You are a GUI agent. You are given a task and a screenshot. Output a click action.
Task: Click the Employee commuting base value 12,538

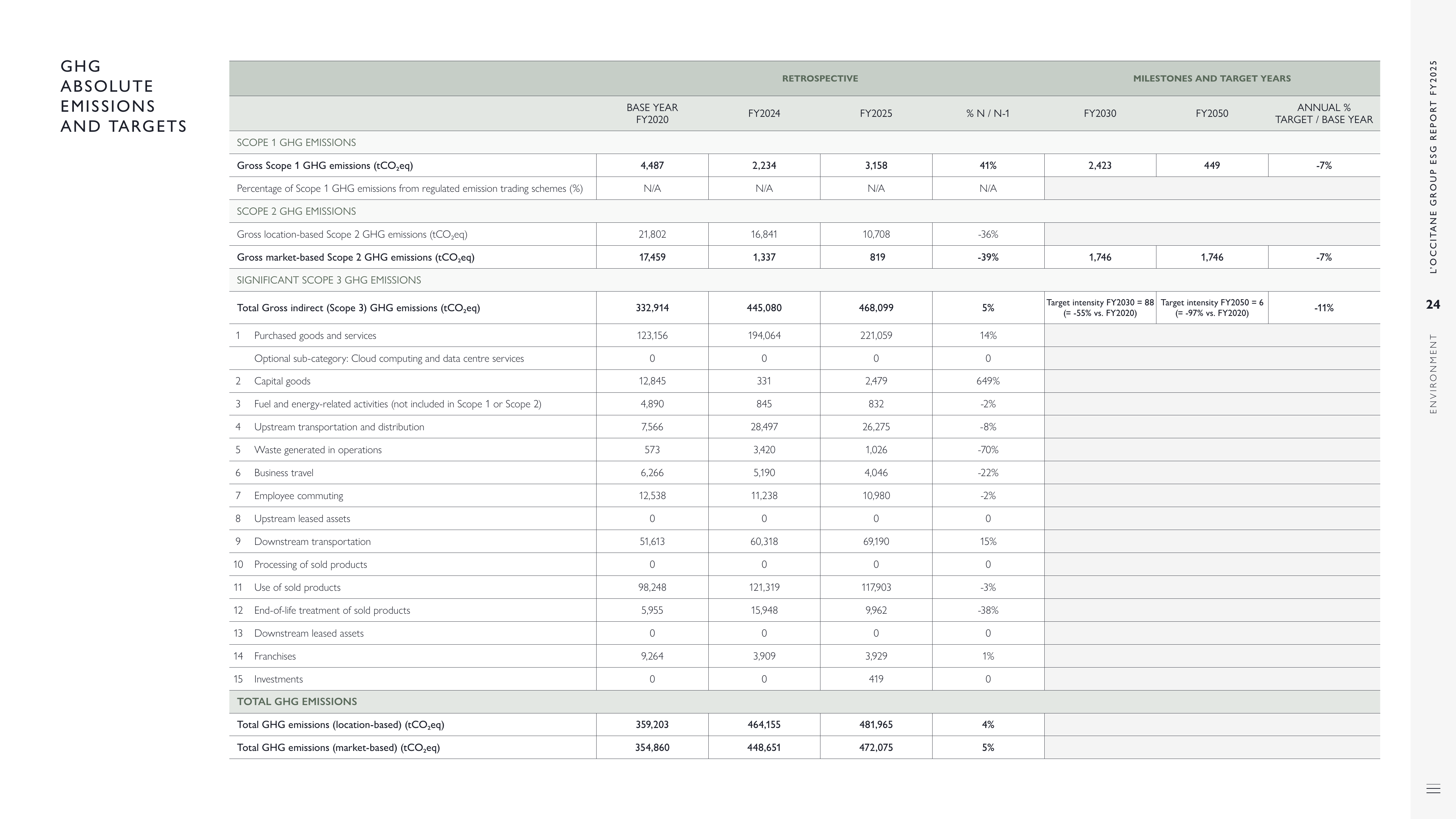[x=652, y=496]
